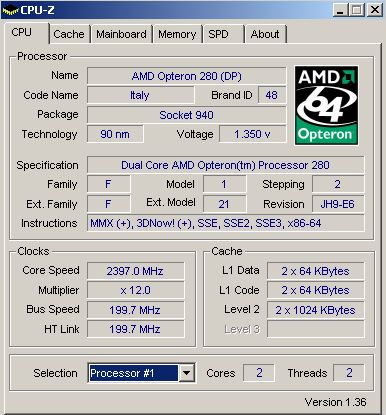The height and width of the screenshot is (415, 386).
Task: Click the Specification field Dual Core AMD Opteron
Action: point(225,165)
